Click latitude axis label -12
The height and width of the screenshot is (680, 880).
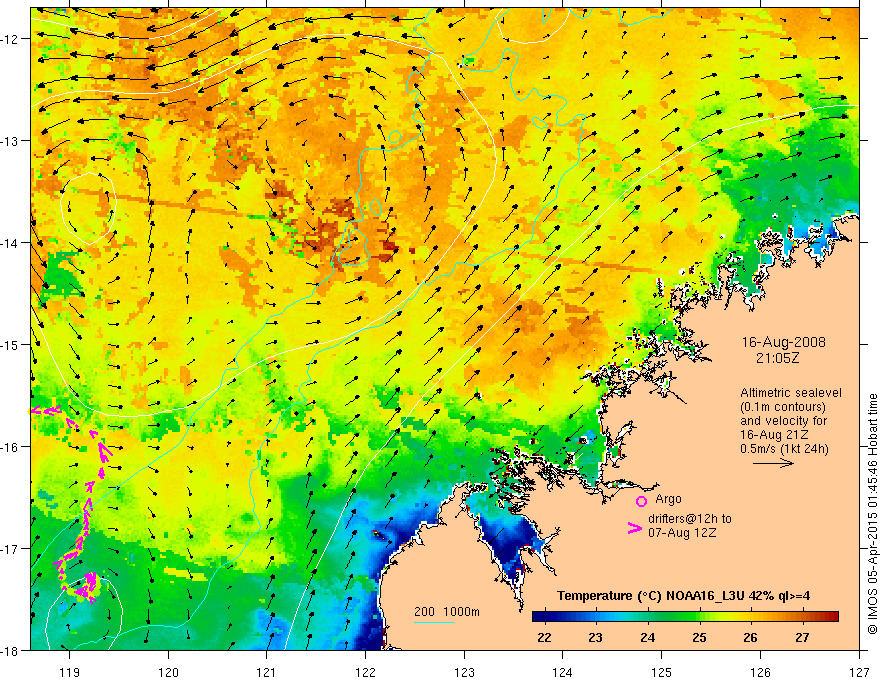click(10, 39)
